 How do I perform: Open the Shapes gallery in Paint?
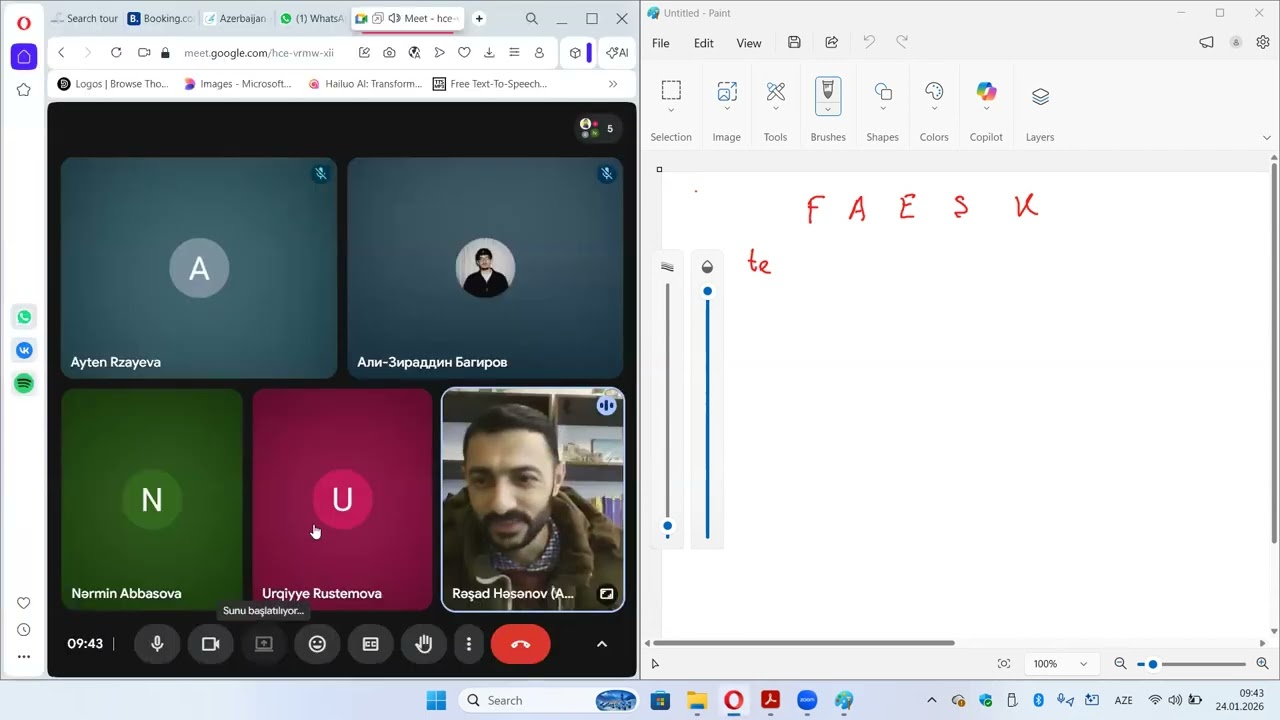[x=883, y=91]
